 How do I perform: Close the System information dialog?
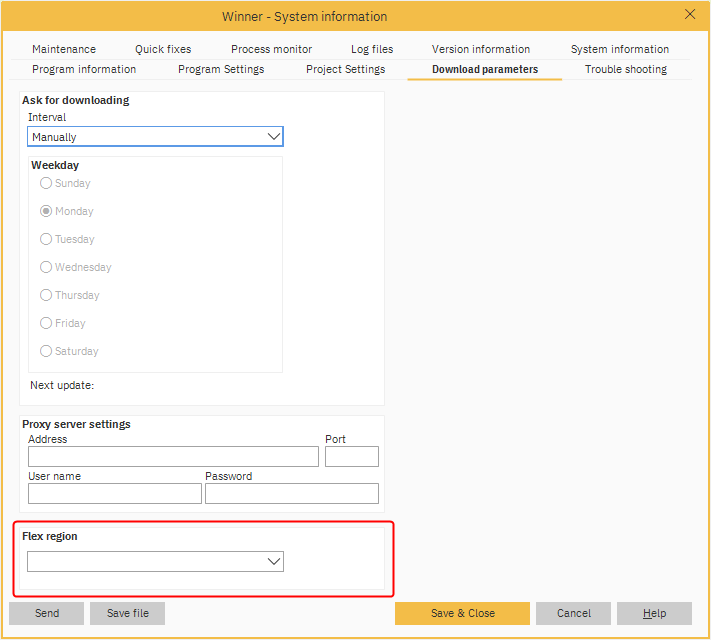click(x=690, y=14)
